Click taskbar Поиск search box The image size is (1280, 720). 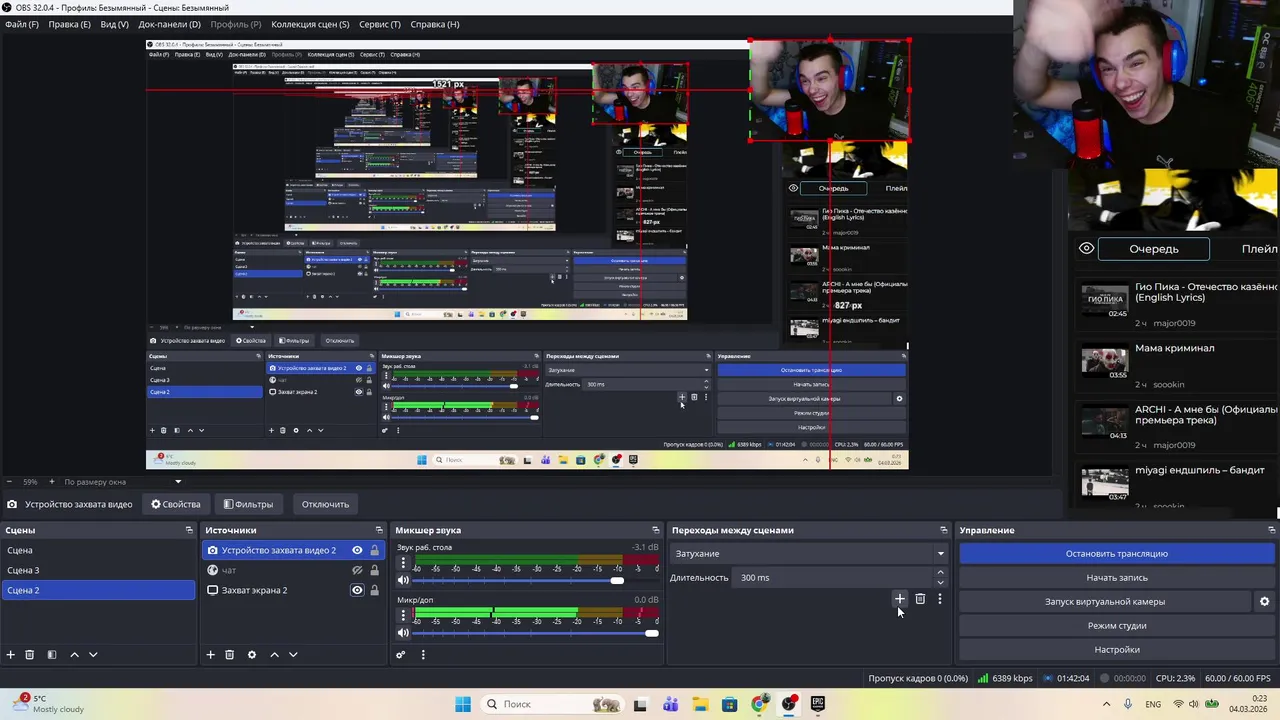pos(551,704)
